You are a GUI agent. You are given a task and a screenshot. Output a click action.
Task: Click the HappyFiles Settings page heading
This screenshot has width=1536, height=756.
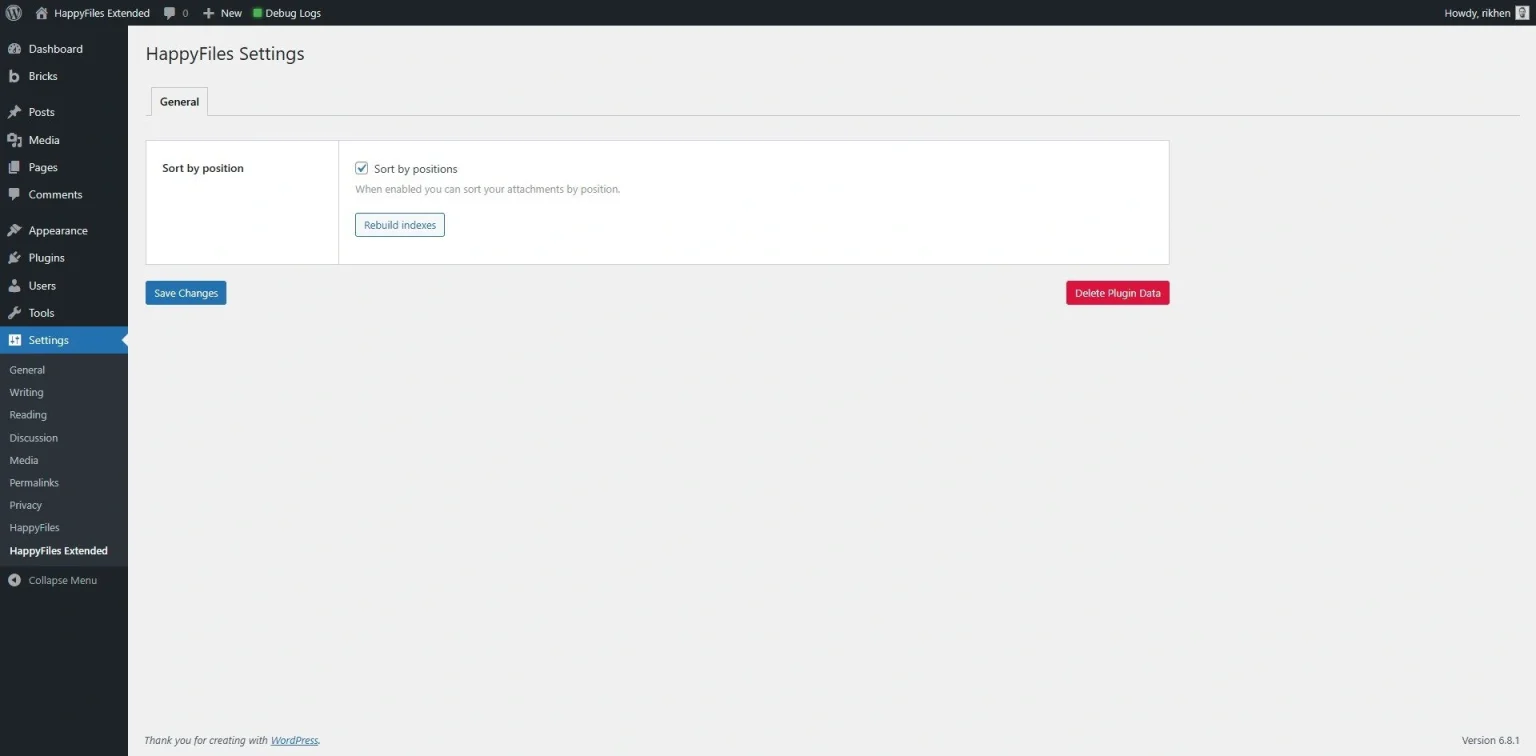(x=225, y=54)
